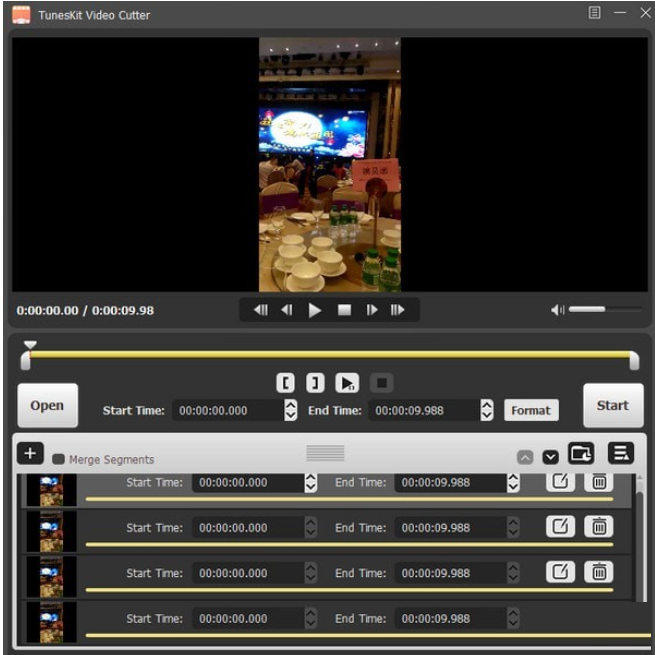Click fourth segment Start Time field

pyautogui.click(x=248, y=619)
